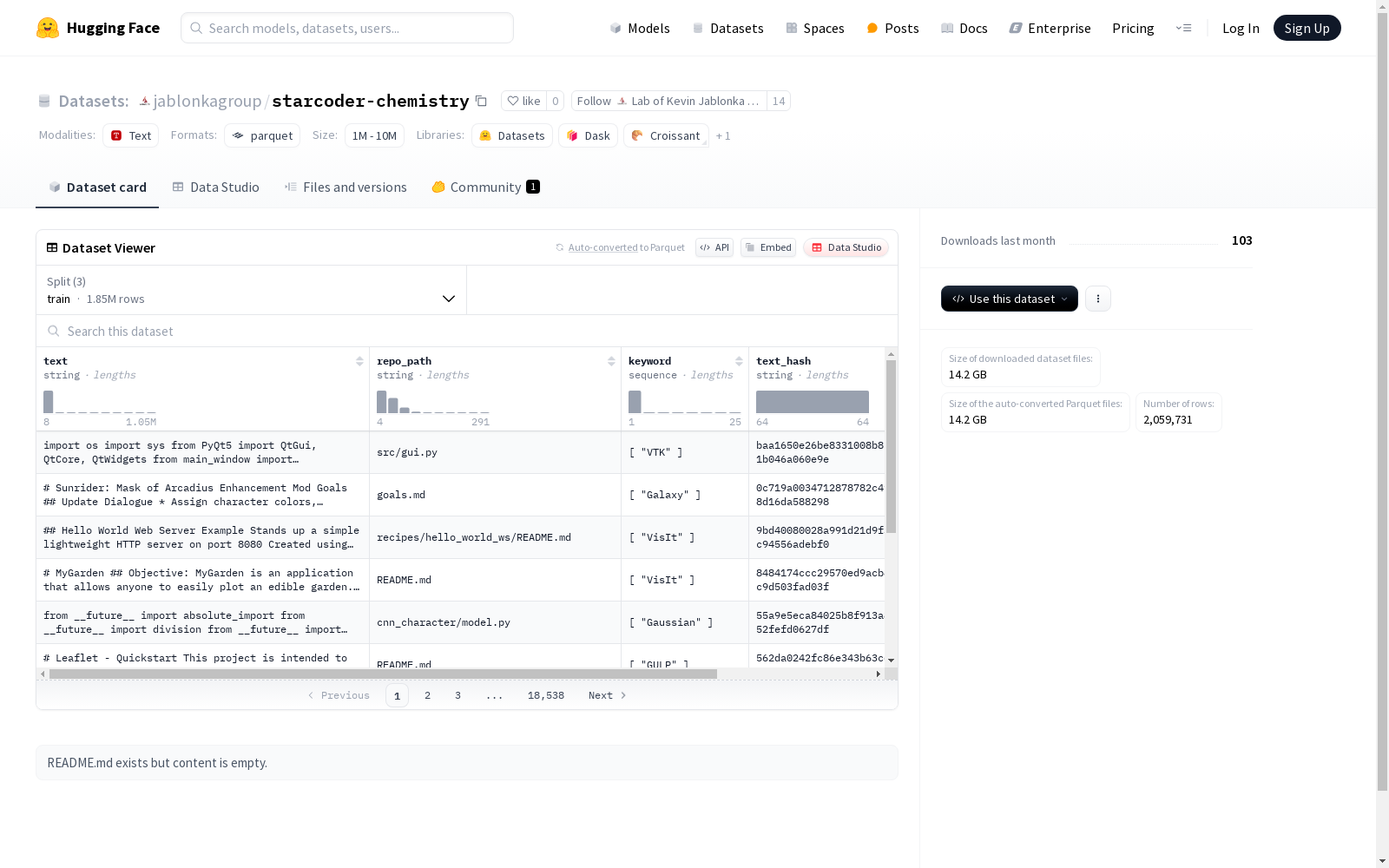Screen dimensions: 1389x868
Task: Click the [ "Gaussian" ] keyword cell
Action: coord(685,622)
